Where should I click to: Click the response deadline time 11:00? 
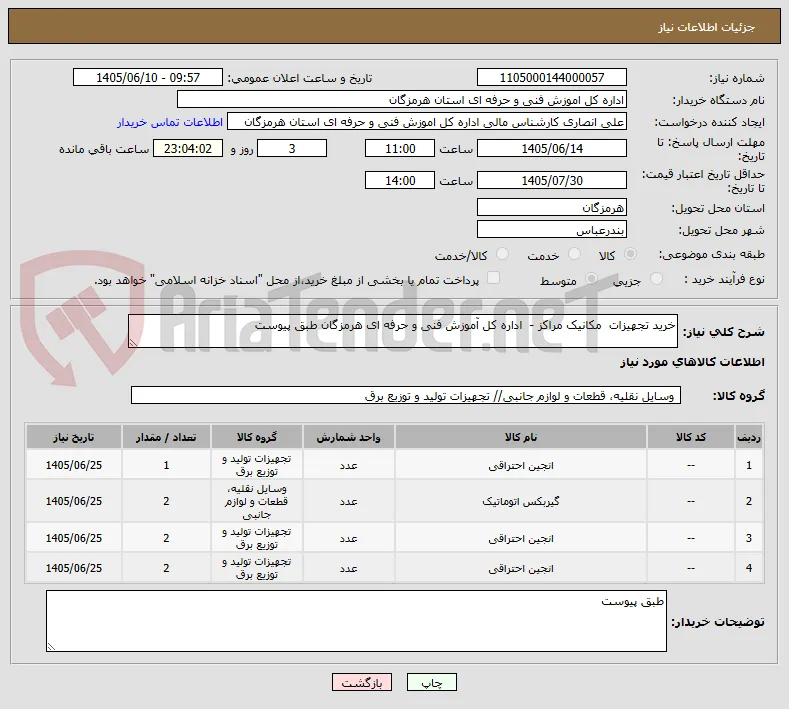(x=400, y=148)
